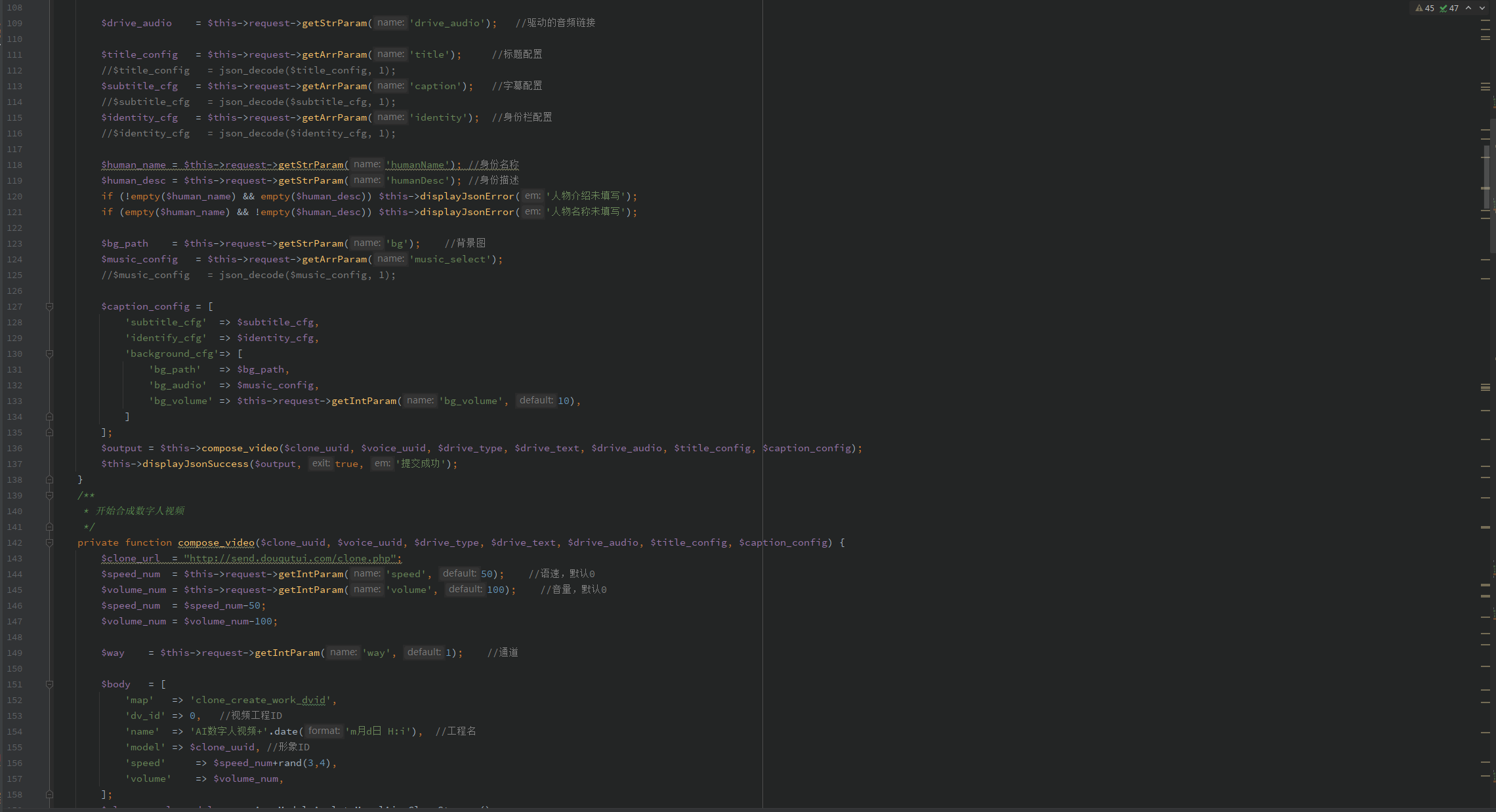
Task: Click the warnings indicator showing 45
Action: point(1425,9)
